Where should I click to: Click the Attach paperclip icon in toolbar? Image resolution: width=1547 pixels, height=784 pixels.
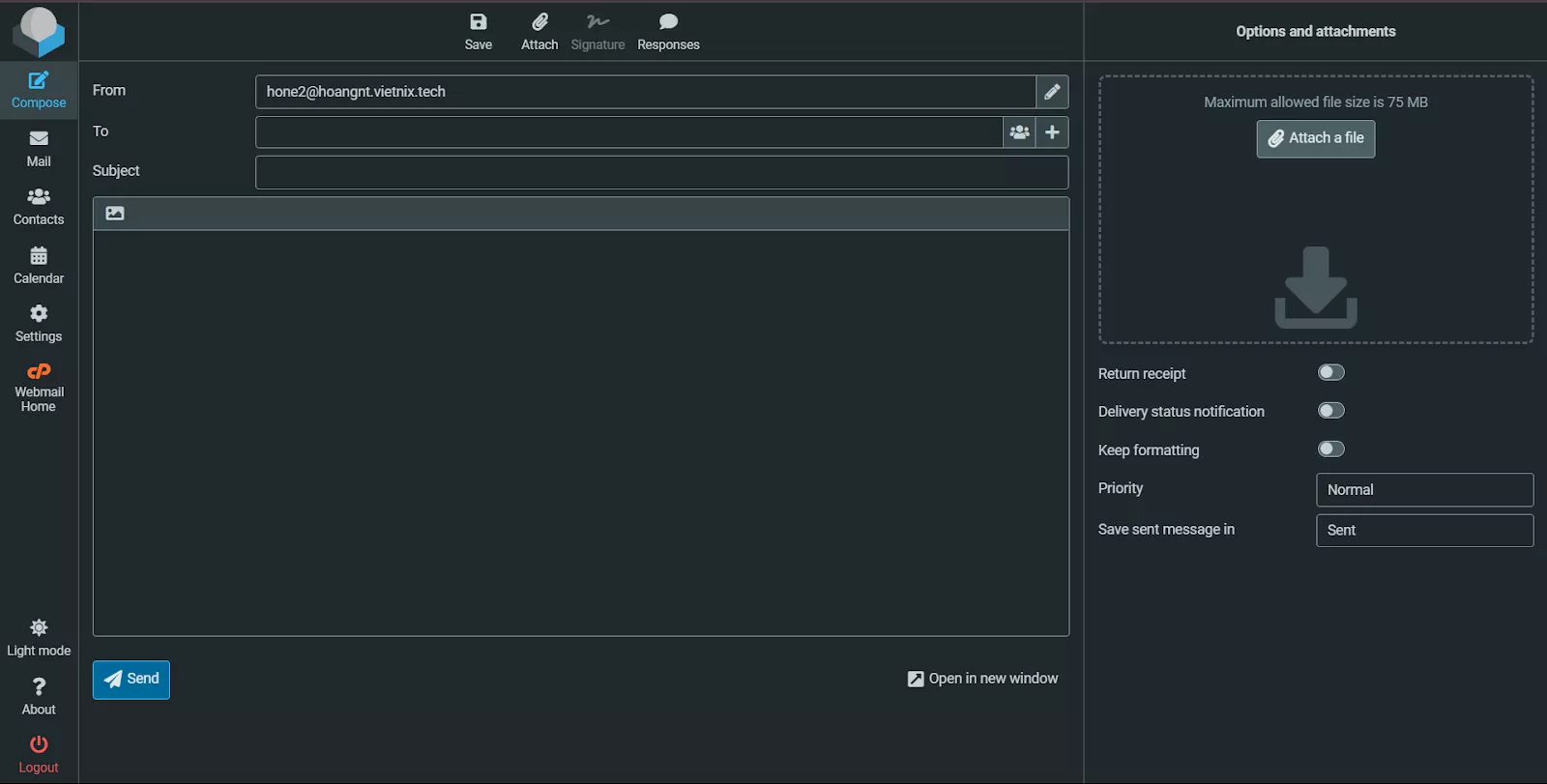pos(540,23)
